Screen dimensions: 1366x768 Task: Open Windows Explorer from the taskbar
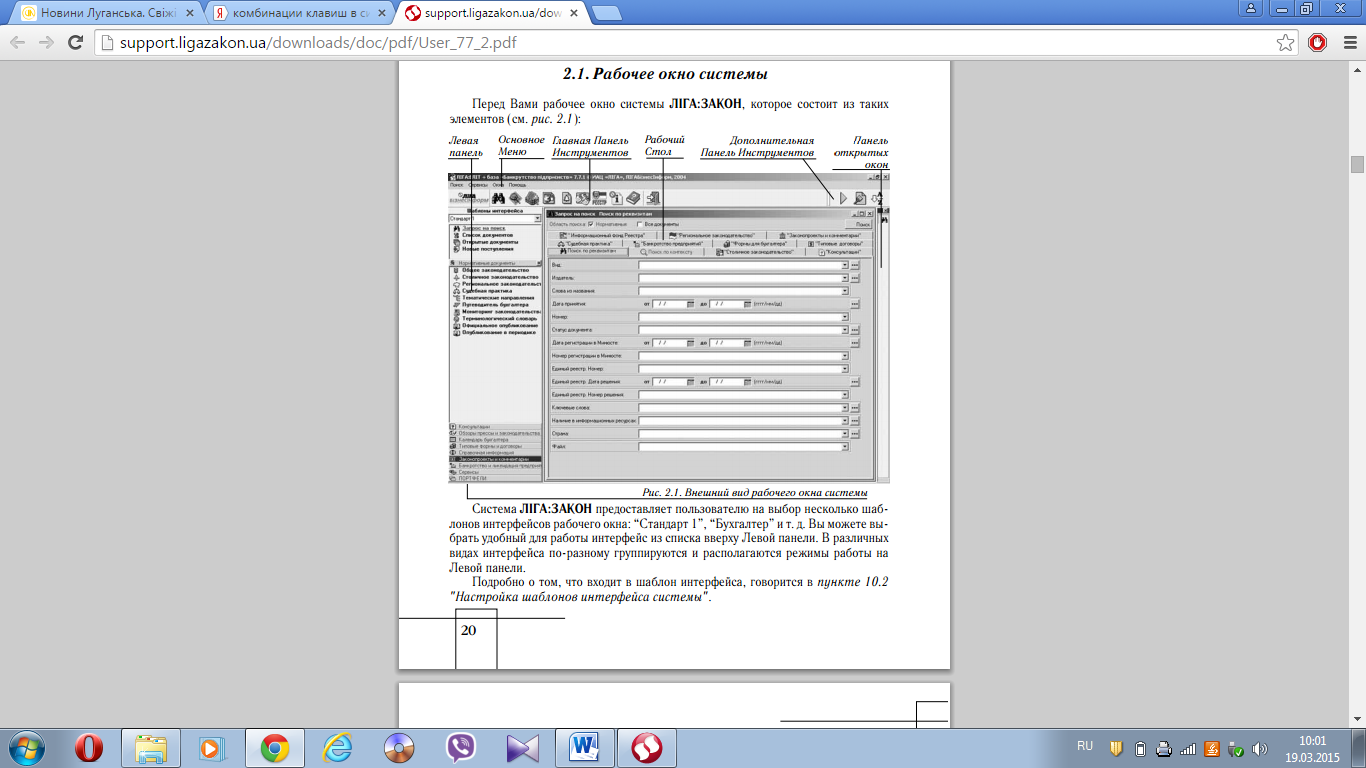[151, 748]
